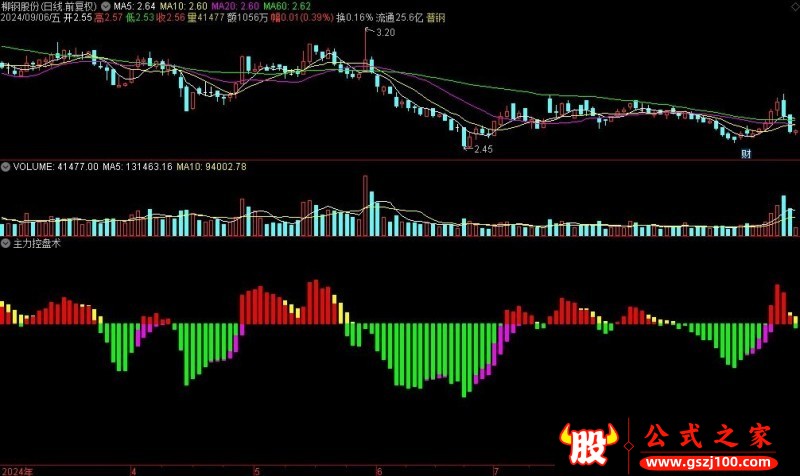Click the 财 marker on the price chart

coord(746,153)
